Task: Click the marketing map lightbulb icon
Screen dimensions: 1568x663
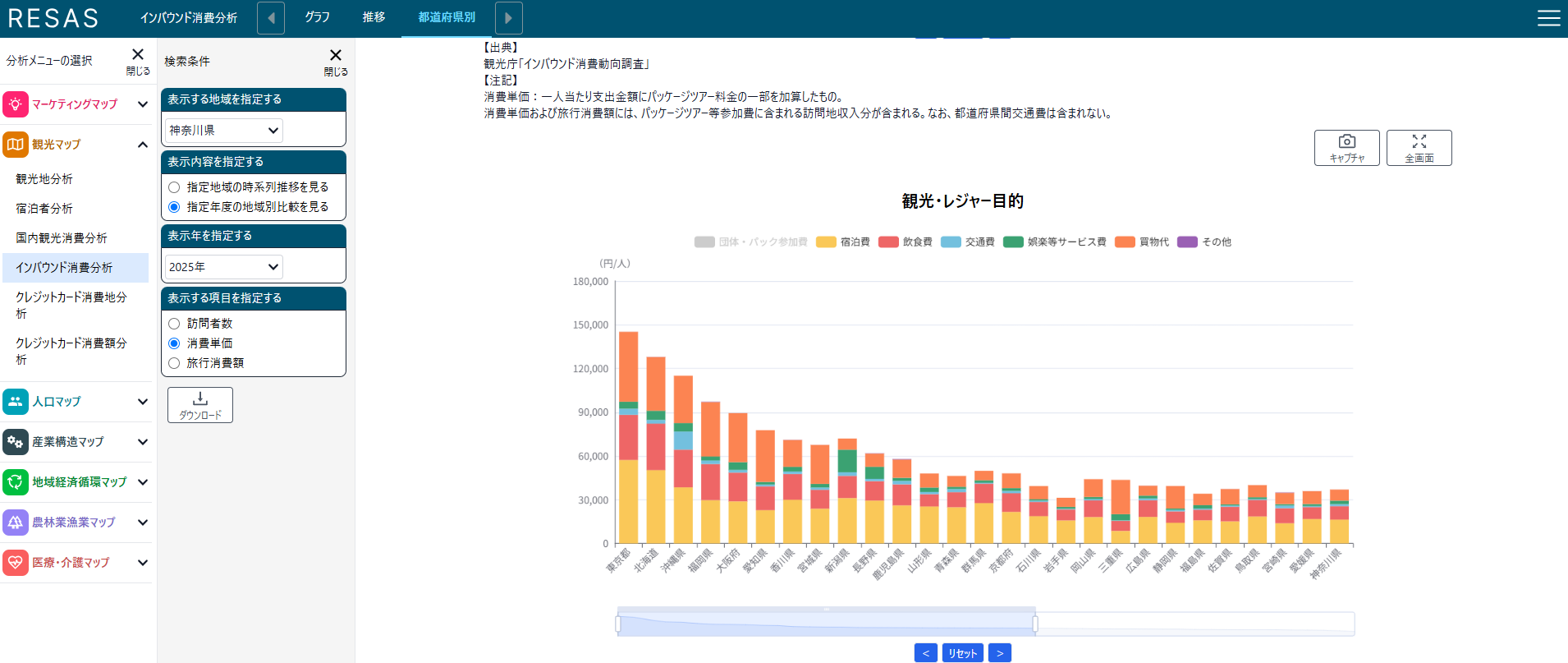Action: [x=16, y=104]
